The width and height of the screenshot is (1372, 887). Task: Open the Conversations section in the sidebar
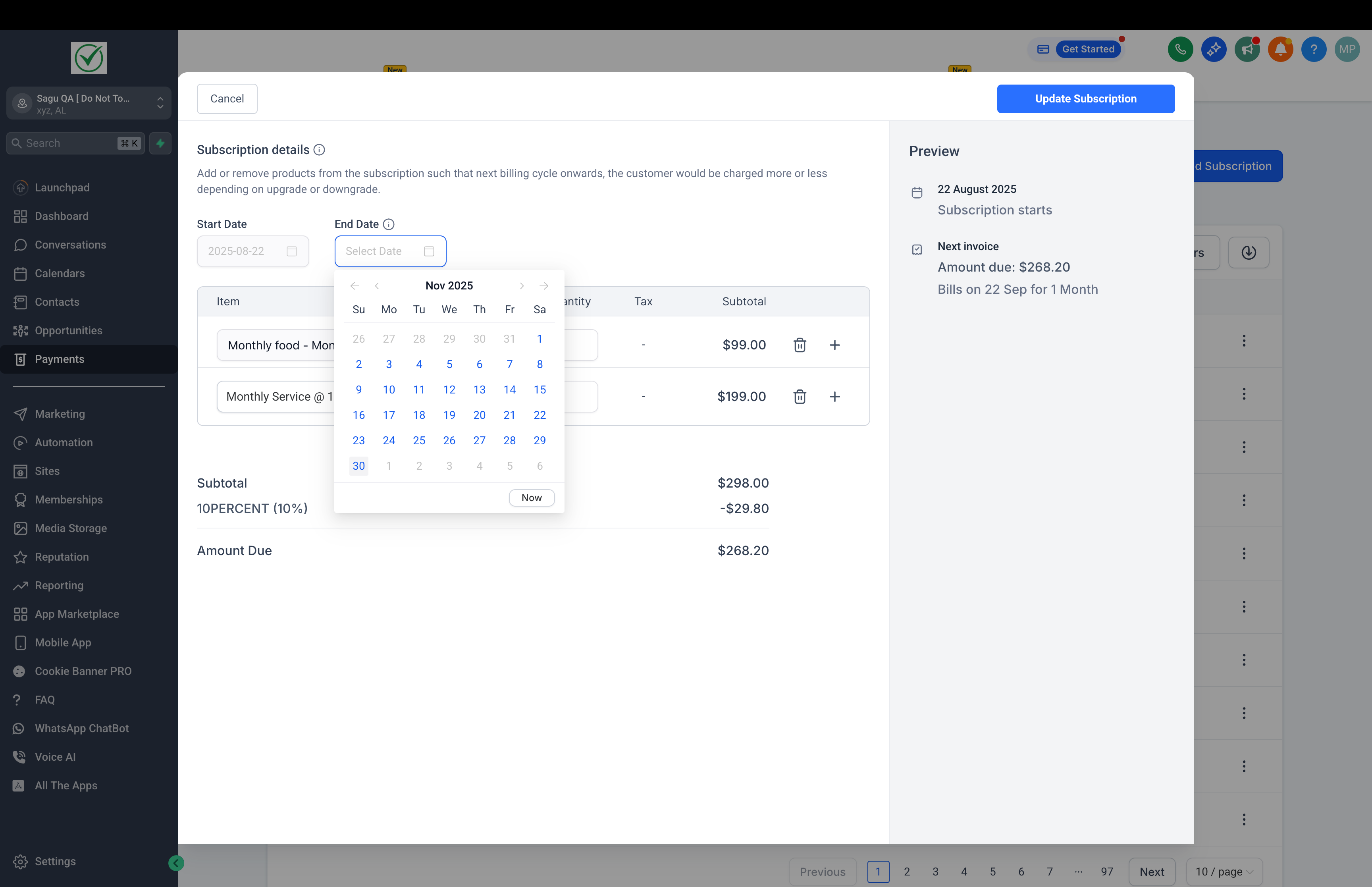pos(70,245)
